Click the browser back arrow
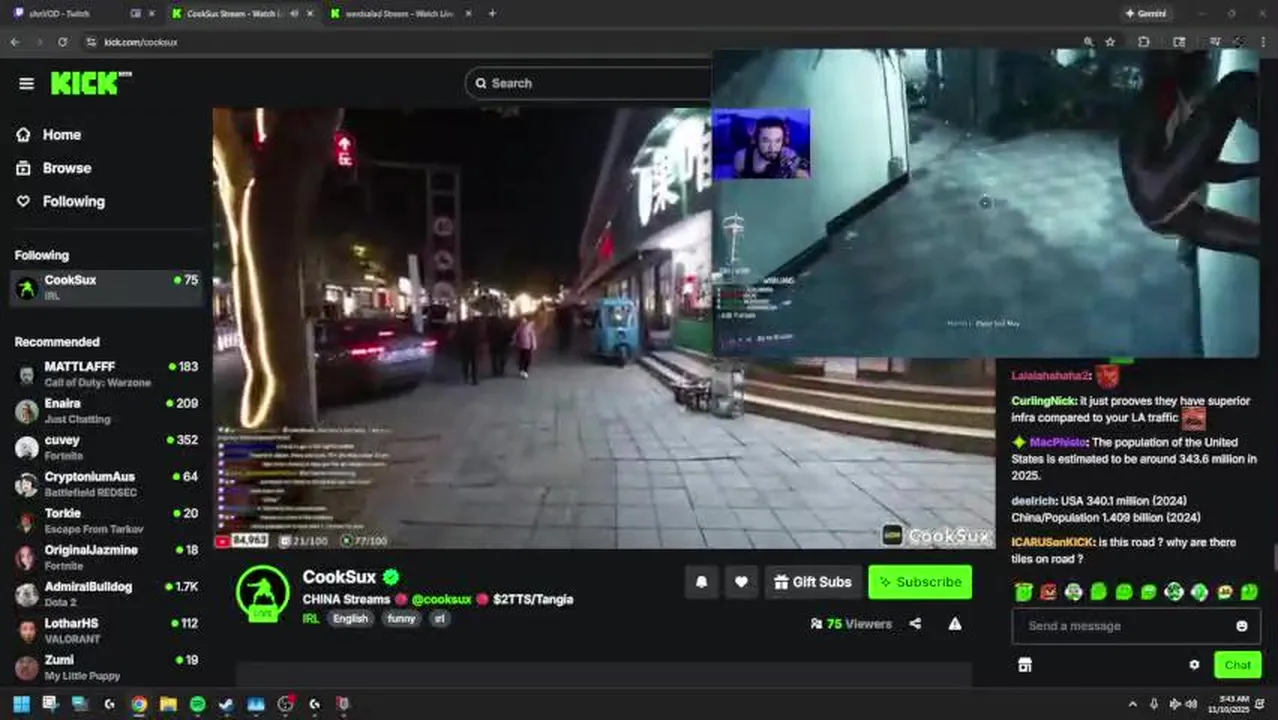This screenshot has height=720, width=1278. tap(15, 42)
